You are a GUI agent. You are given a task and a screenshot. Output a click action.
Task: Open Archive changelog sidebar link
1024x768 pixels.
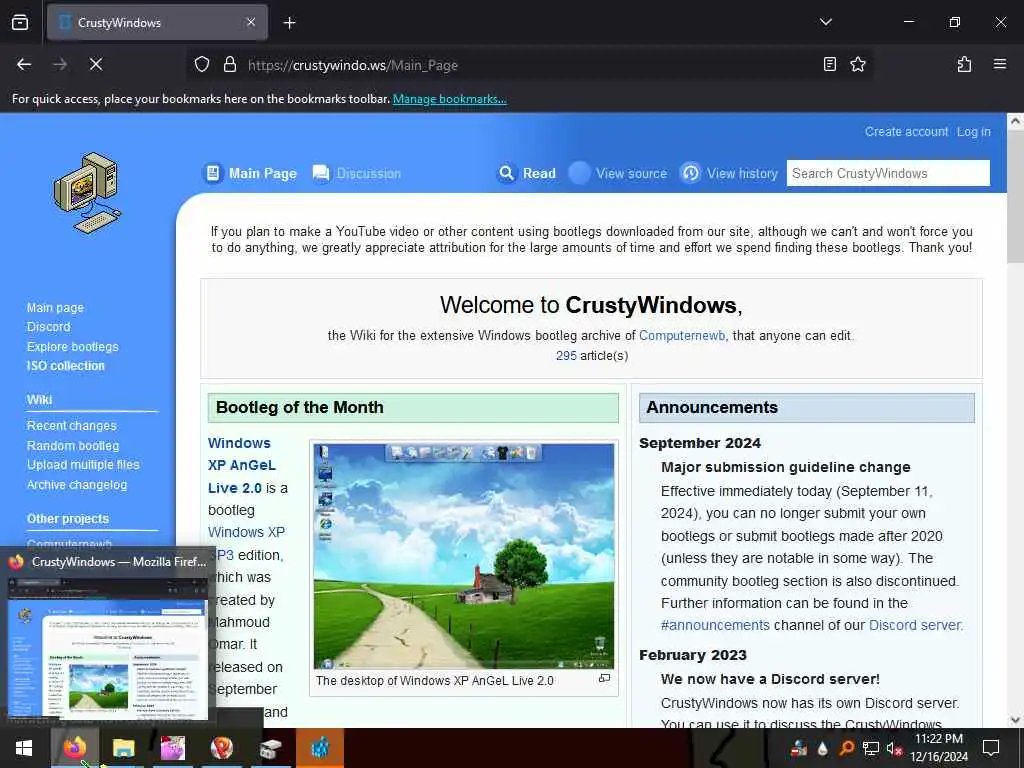76,485
